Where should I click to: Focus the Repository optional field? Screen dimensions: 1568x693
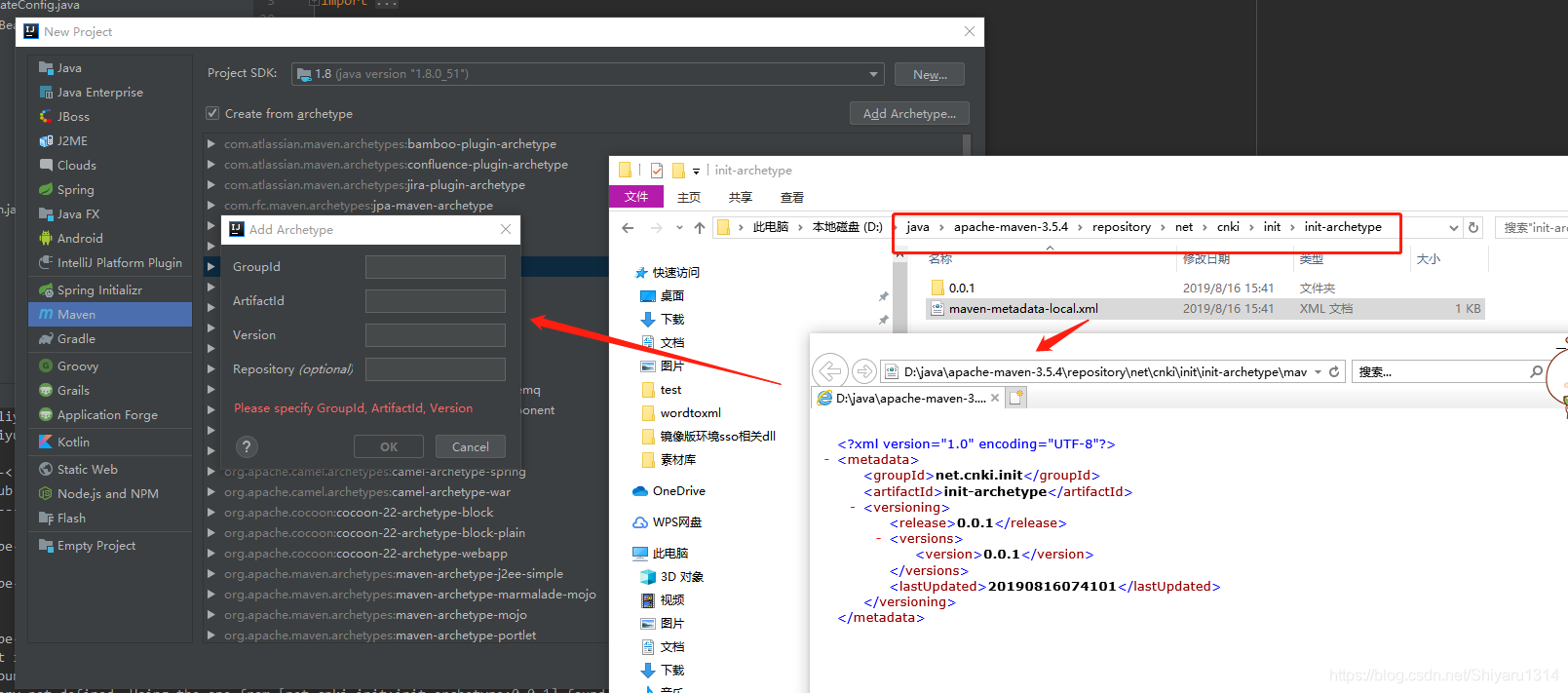point(436,369)
